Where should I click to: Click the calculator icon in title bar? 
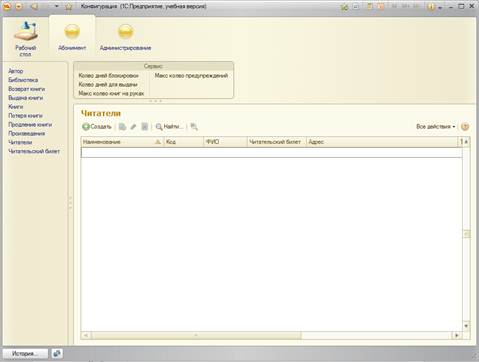coord(370,6)
